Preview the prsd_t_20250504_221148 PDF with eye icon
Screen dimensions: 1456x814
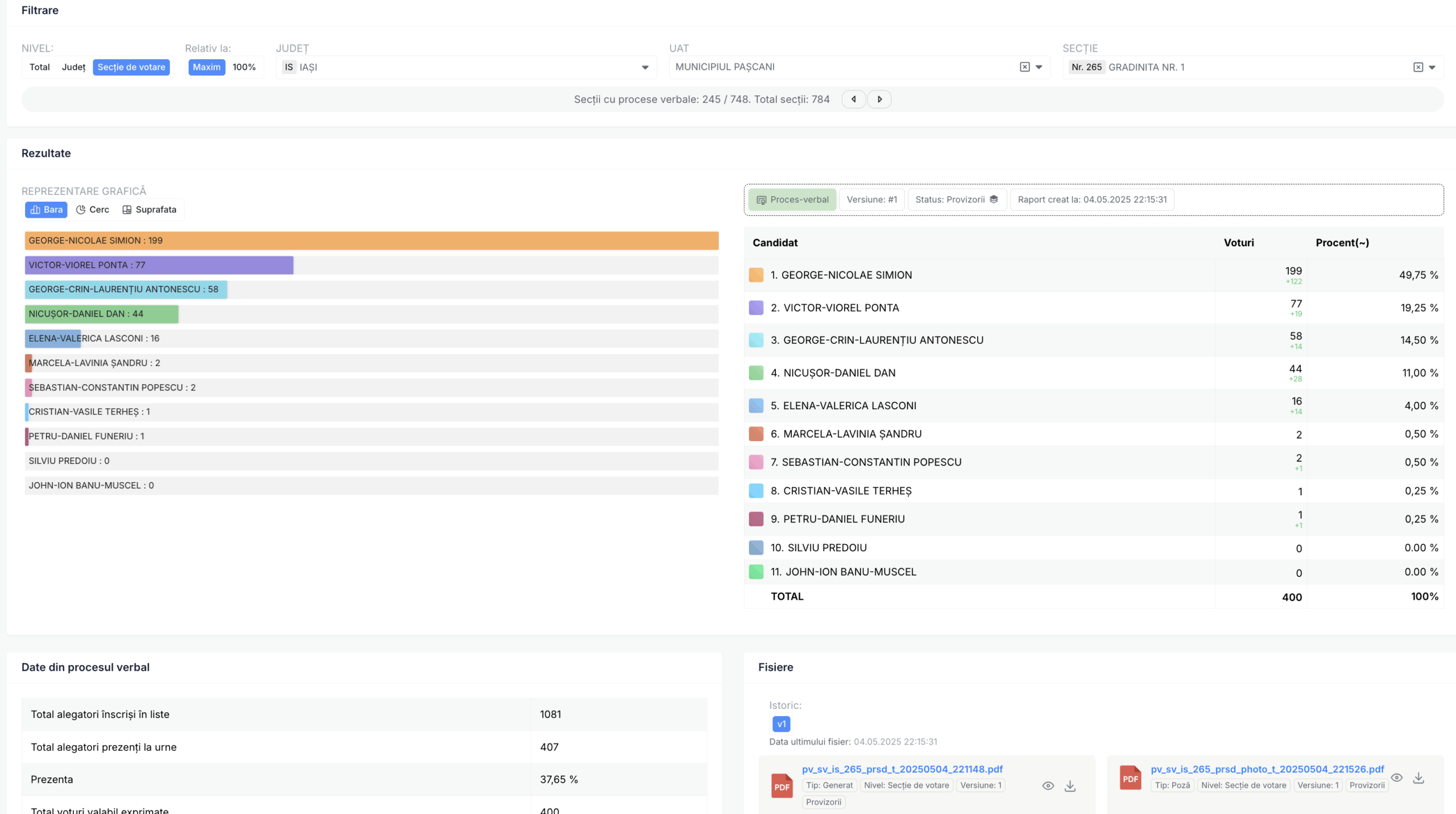pos(1048,786)
